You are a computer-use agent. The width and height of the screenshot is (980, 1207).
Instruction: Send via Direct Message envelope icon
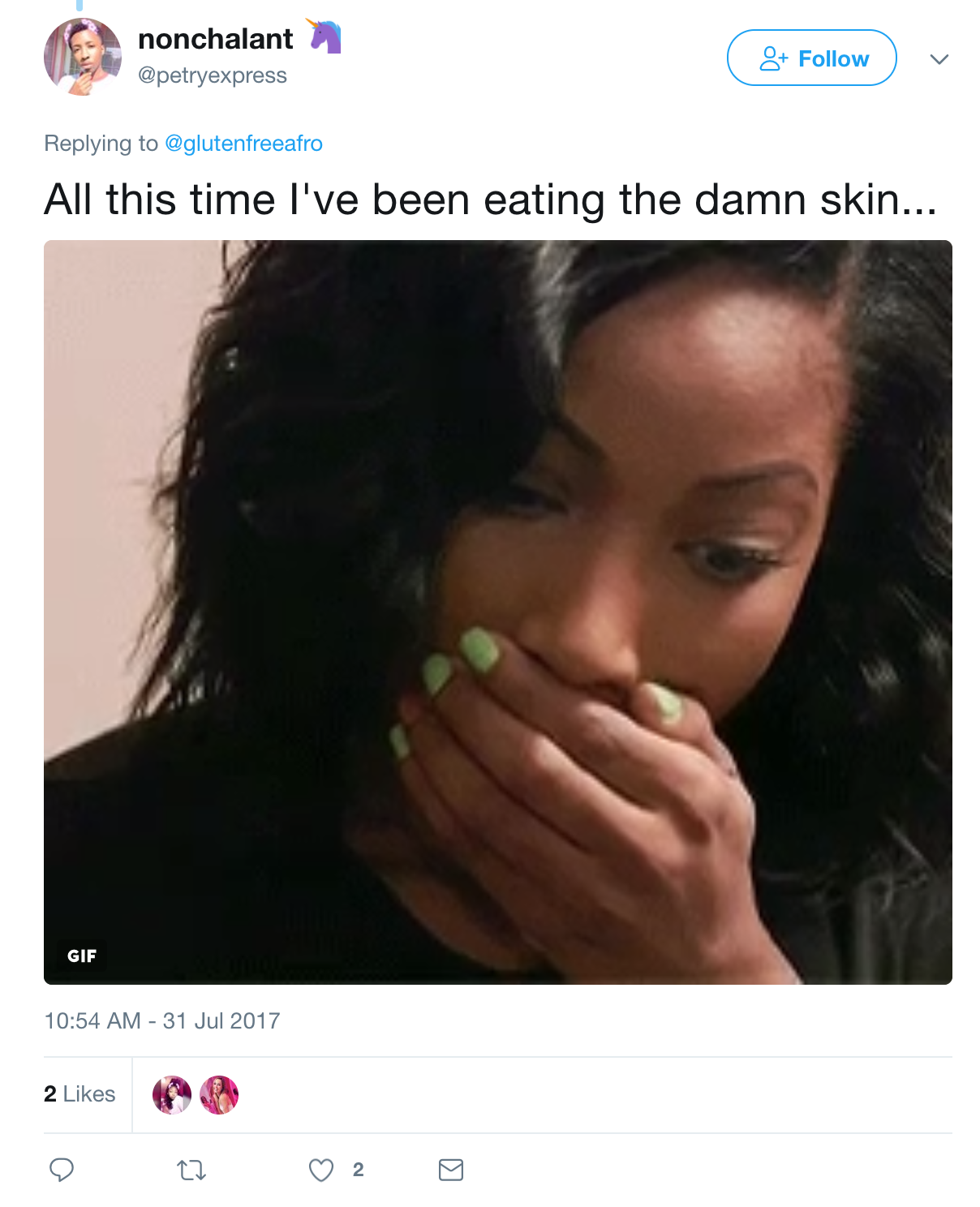click(451, 1170)
